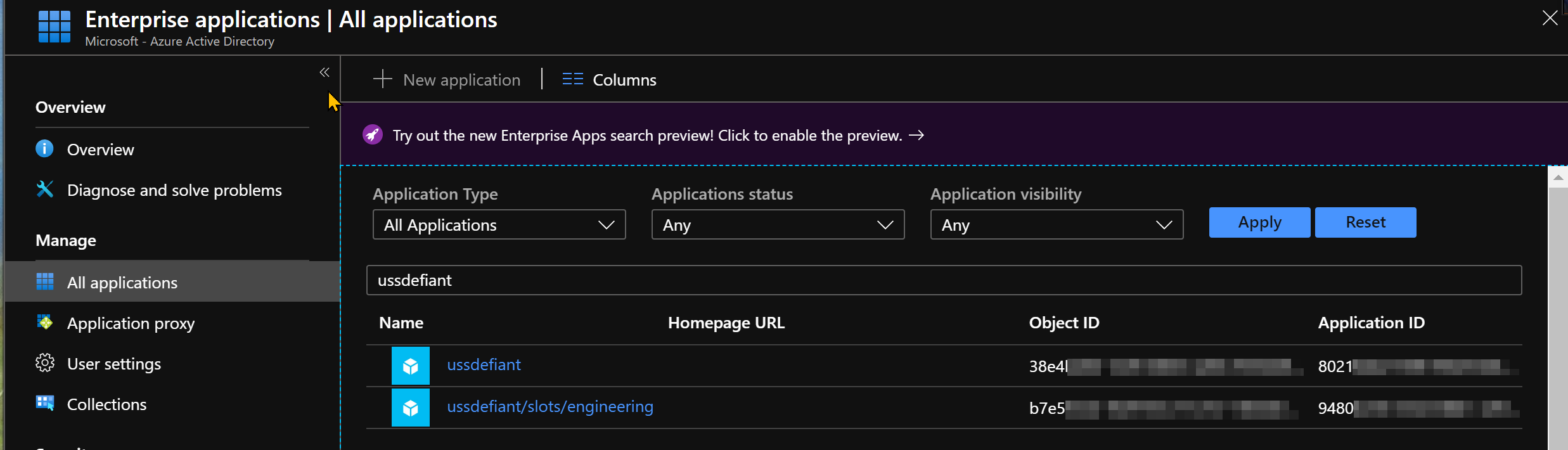The image size is (1568, 450).
Task: Open Application proxy from Manage menu
Action: click(131, 323)
